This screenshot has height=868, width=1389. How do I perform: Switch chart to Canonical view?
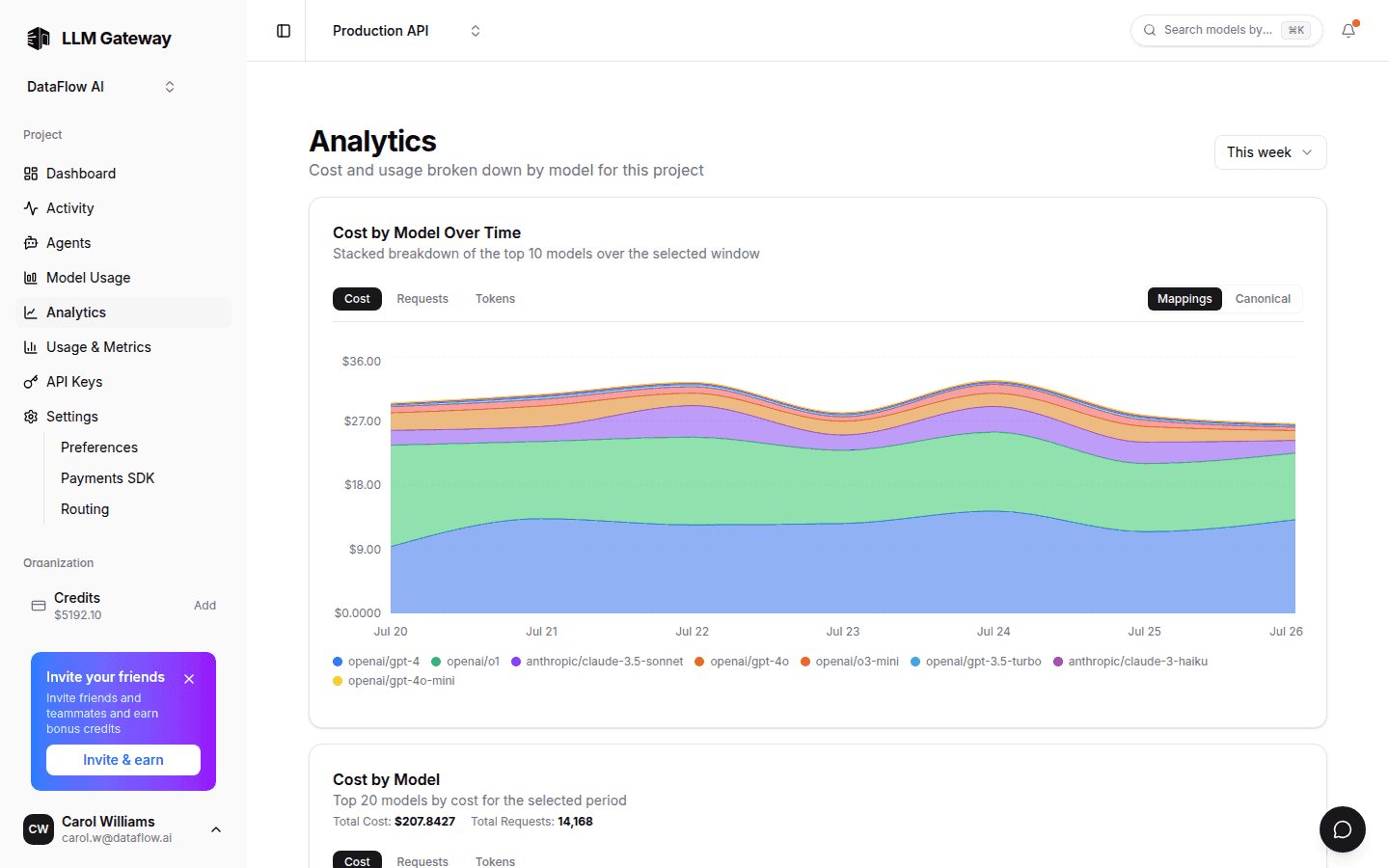[x=1263, y=299]
